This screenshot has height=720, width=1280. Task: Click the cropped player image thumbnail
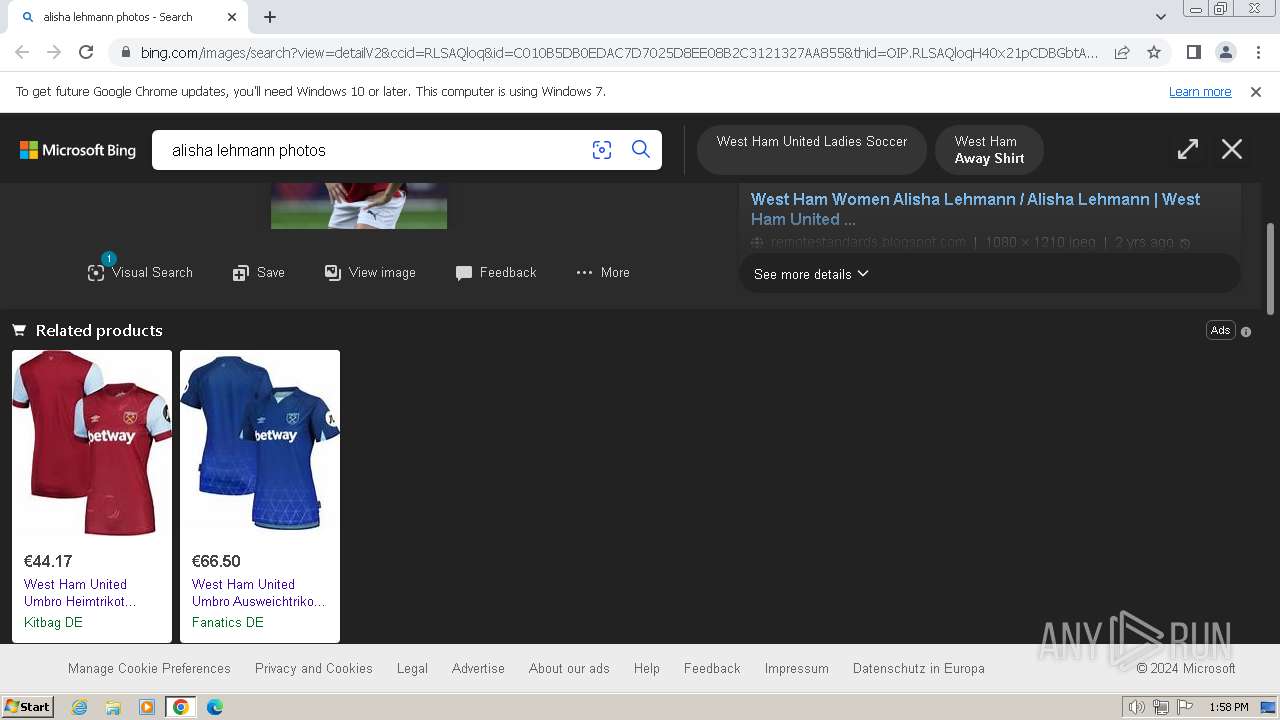click(x=359, y=206)
